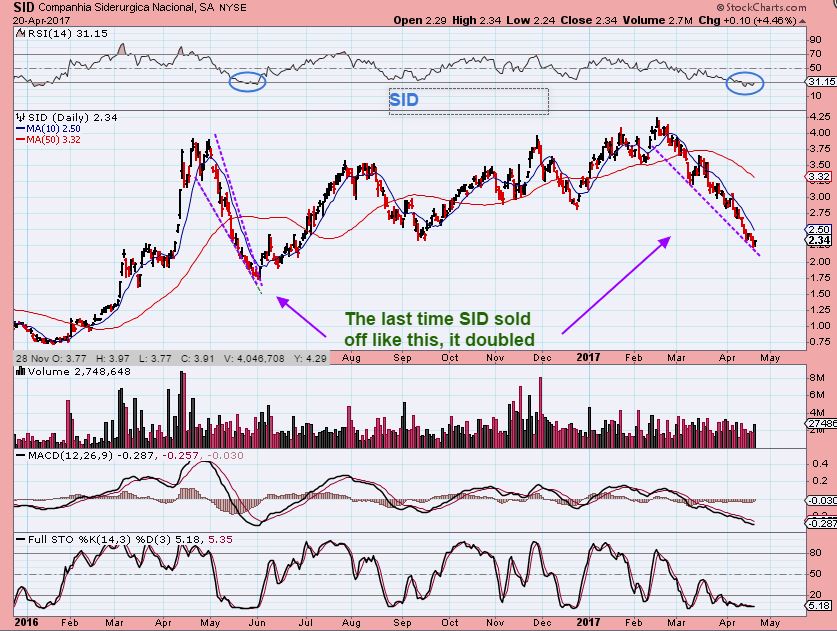
Task: Click the 0.4 label on the MACD scale
Action: coord(820,464)
